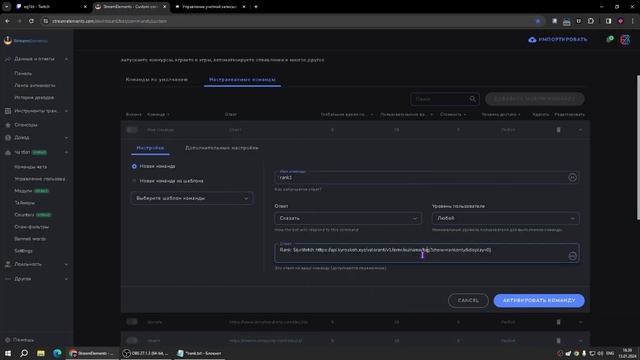Close the Twitch browser tab
This screenshot has height=360, width=640.
[85, 7]
